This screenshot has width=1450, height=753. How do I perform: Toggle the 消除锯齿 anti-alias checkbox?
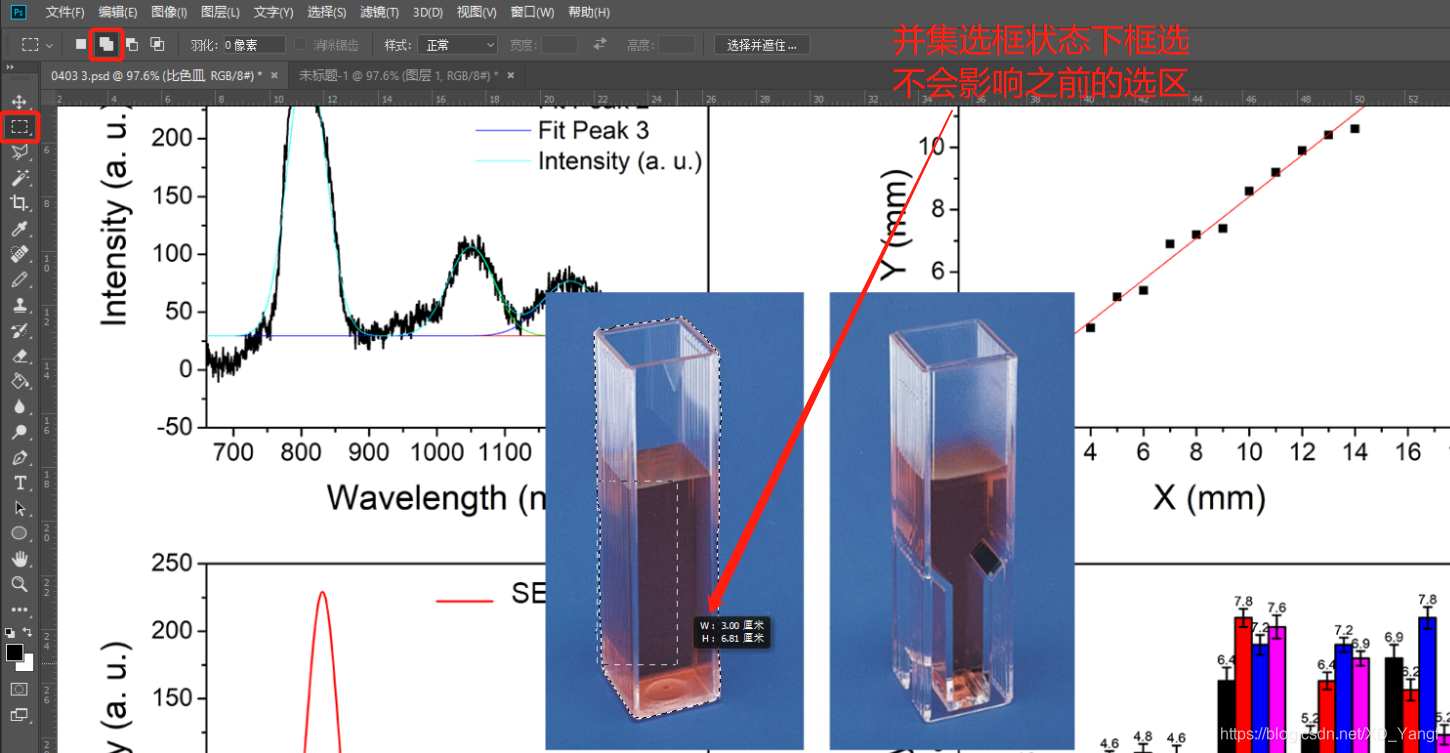tap(301, 45)
